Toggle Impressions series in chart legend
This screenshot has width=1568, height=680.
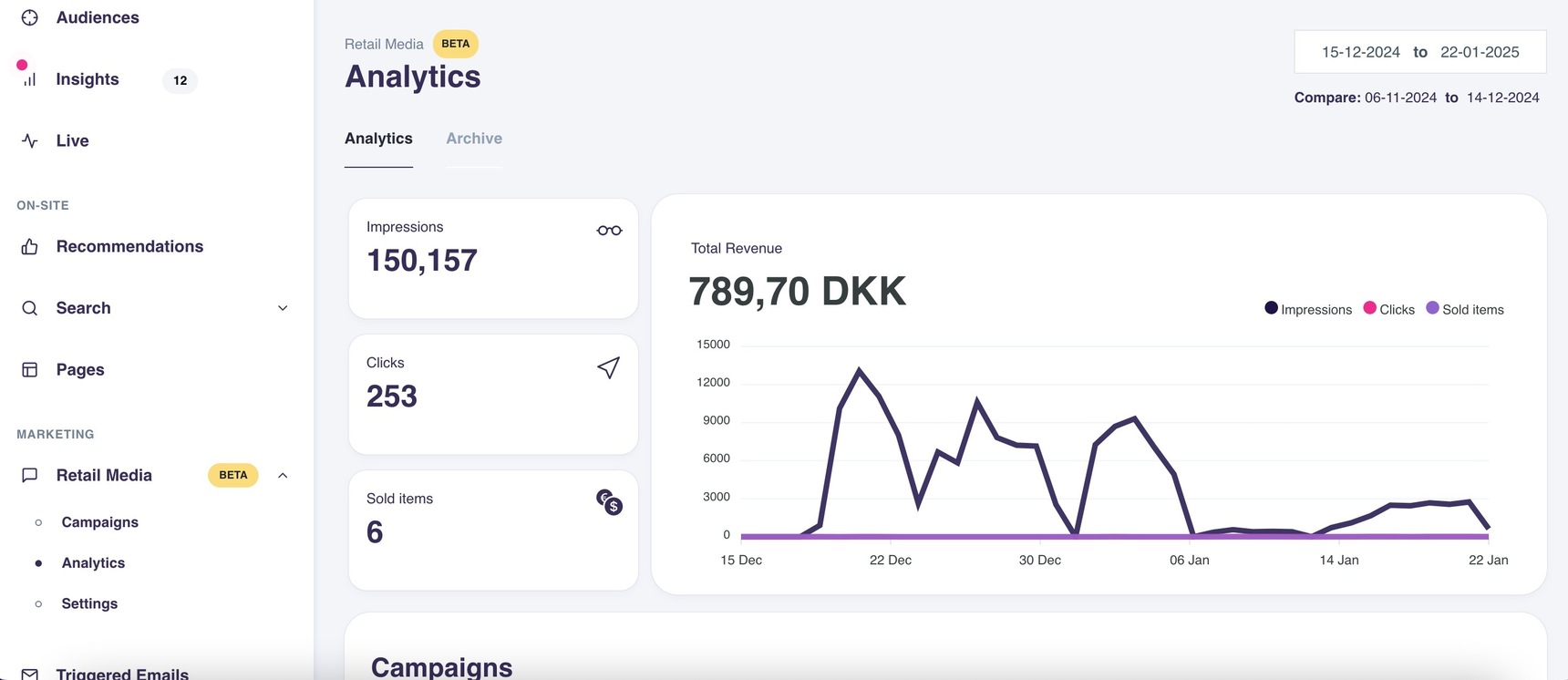(1308, 309)
